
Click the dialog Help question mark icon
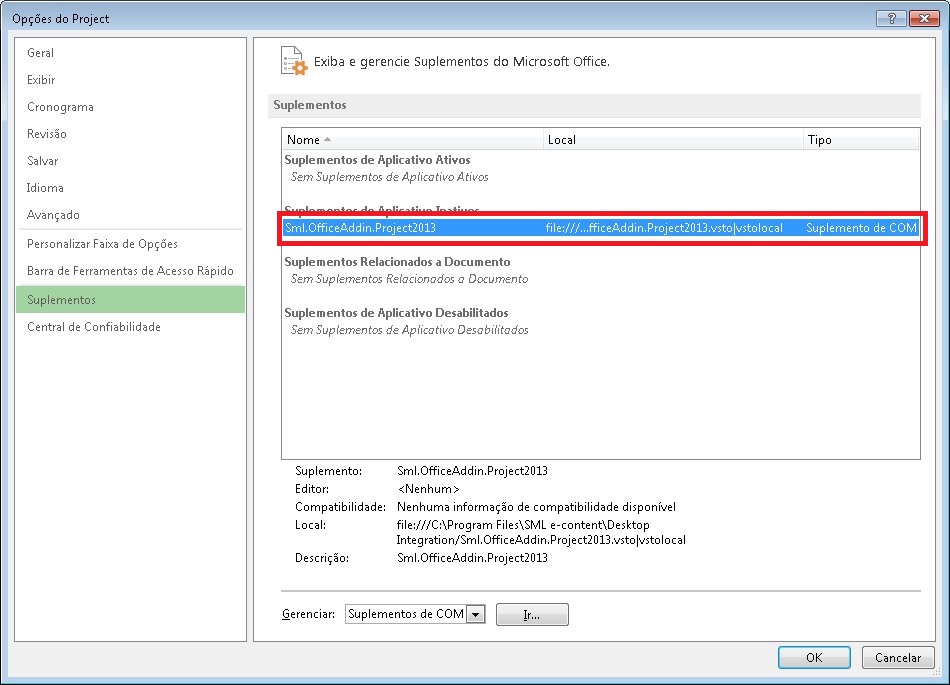(x=890, y=17)
